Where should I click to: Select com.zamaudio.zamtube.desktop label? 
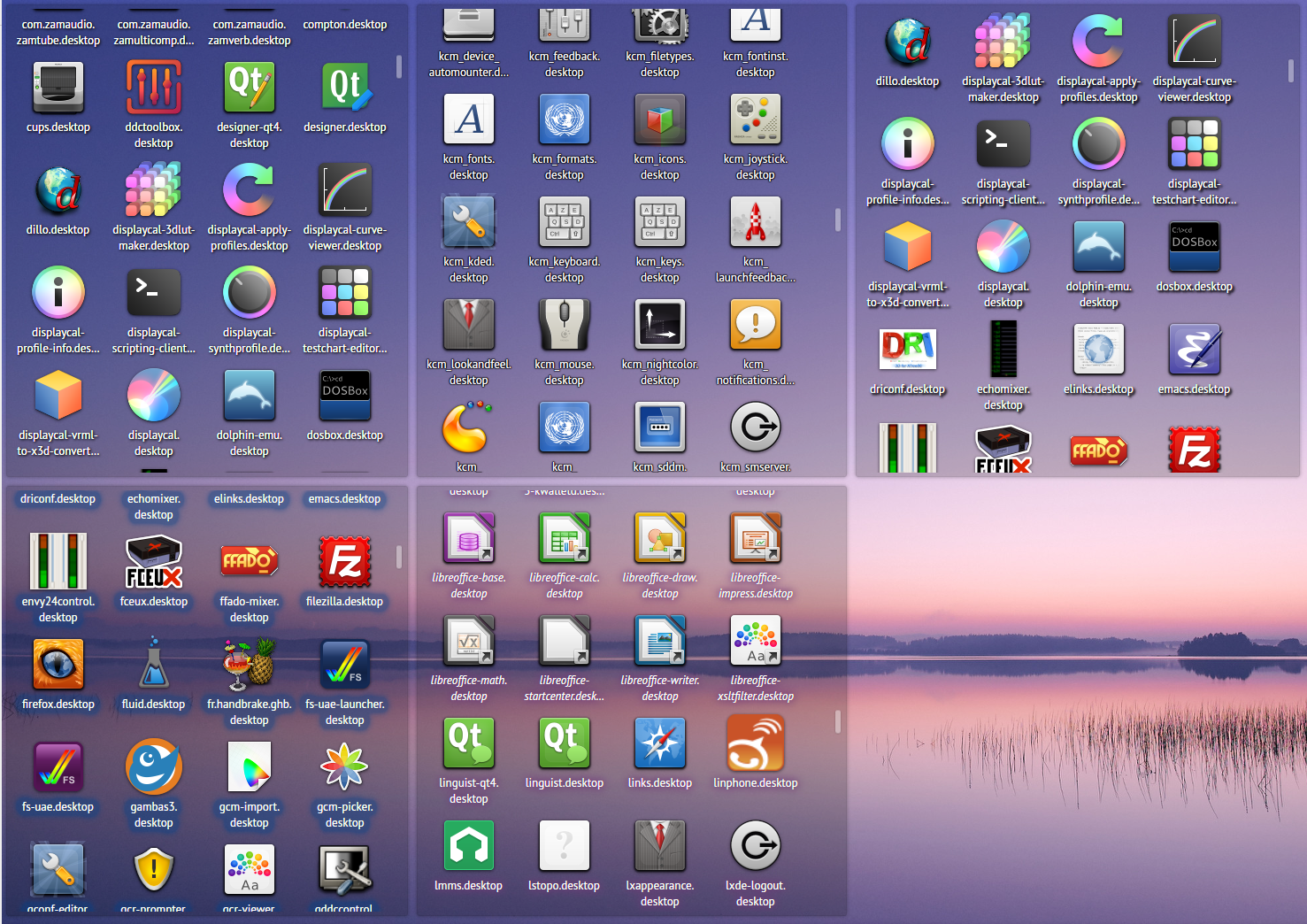click(58, 33)
